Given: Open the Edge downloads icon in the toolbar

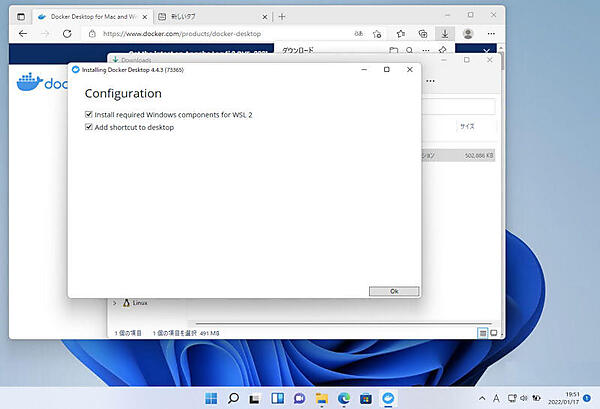Looking at the screenshot, I should [x=445, y=34].
